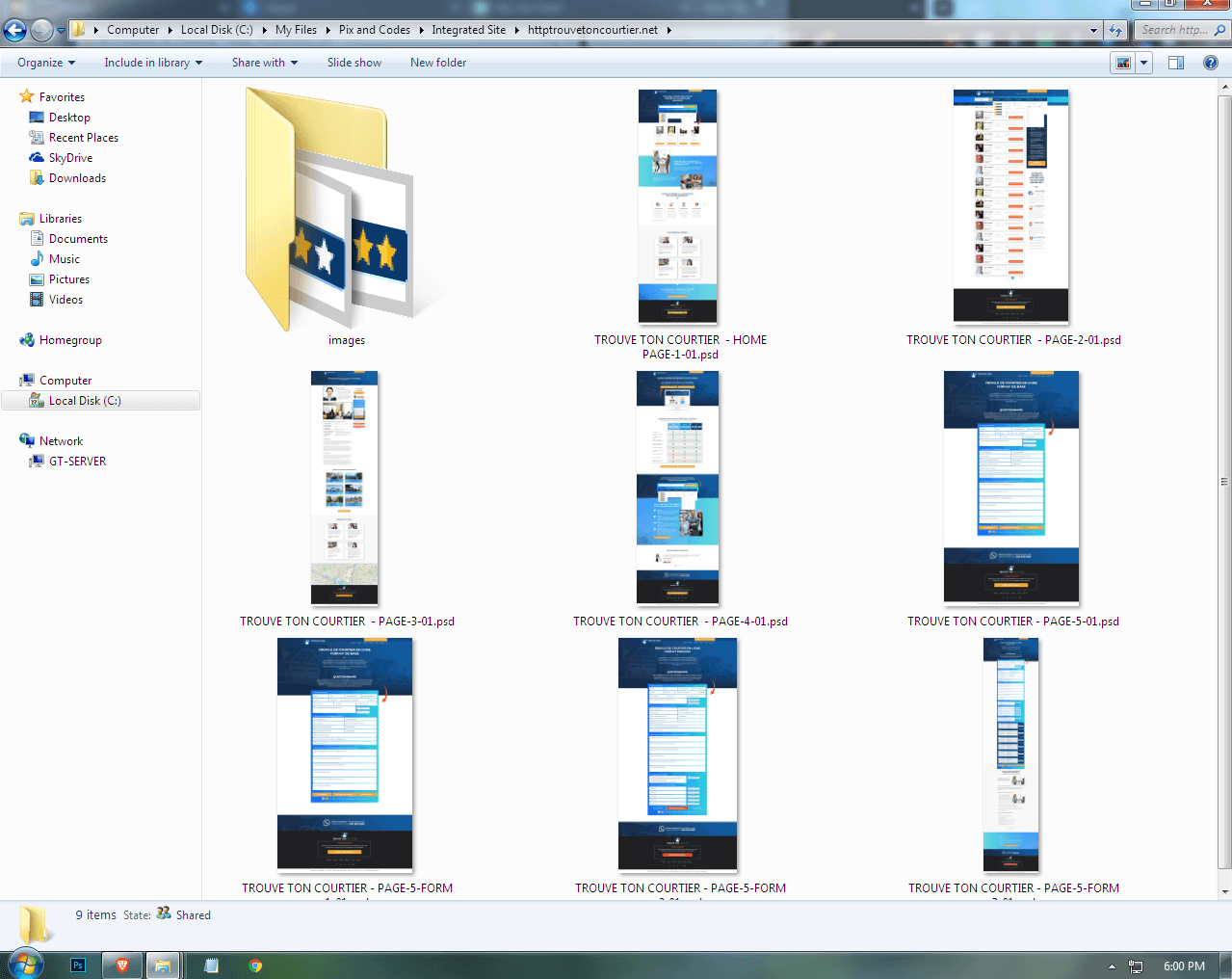Screen dimensions: 1232x979
Task: Expand the arrow after Computer breadcrumb
Action: pyautogui.click(x=170, y=30)
